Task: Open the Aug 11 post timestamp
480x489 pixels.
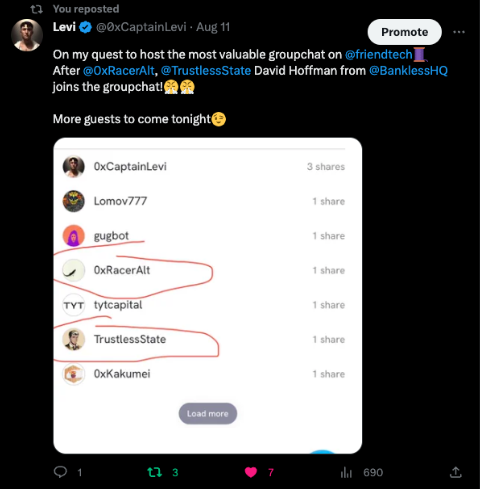Action: coord(213,27)
